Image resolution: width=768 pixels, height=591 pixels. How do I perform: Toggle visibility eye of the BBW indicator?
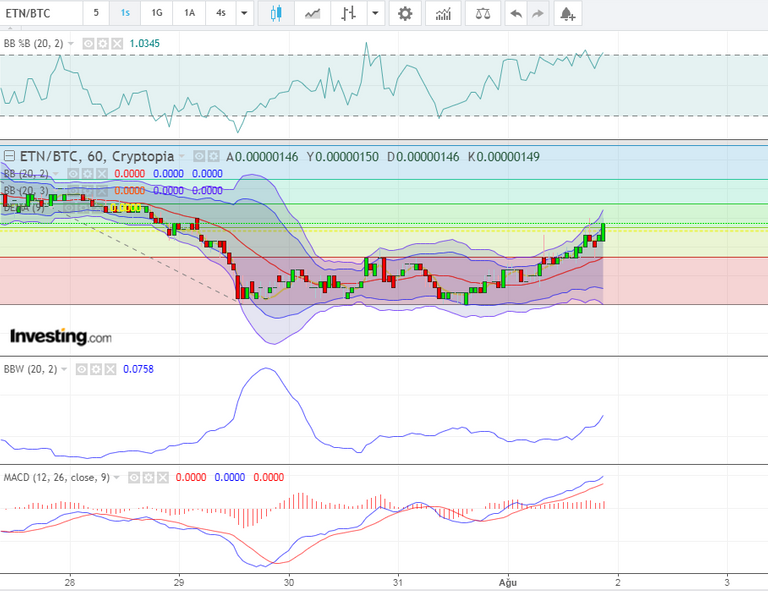click(x=82, y=369)
